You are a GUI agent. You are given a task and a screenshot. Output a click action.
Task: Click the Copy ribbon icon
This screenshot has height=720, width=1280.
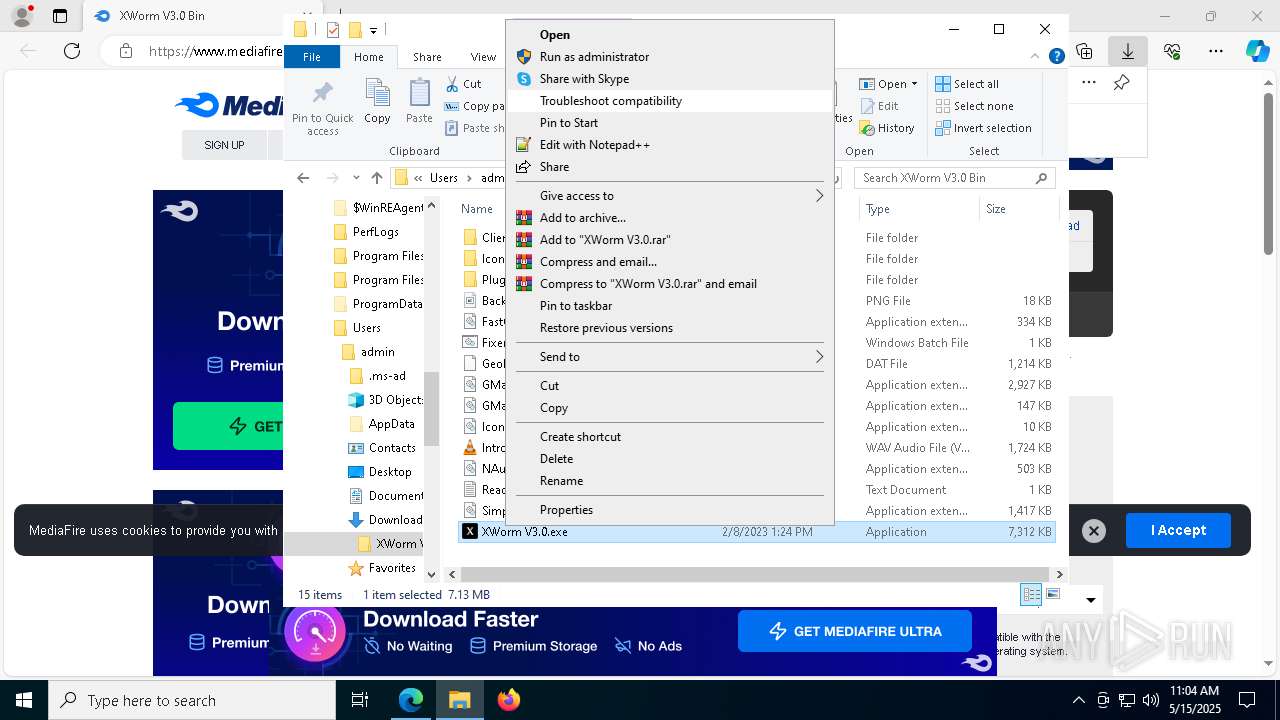pyautogui.click(x=377, y=93)
